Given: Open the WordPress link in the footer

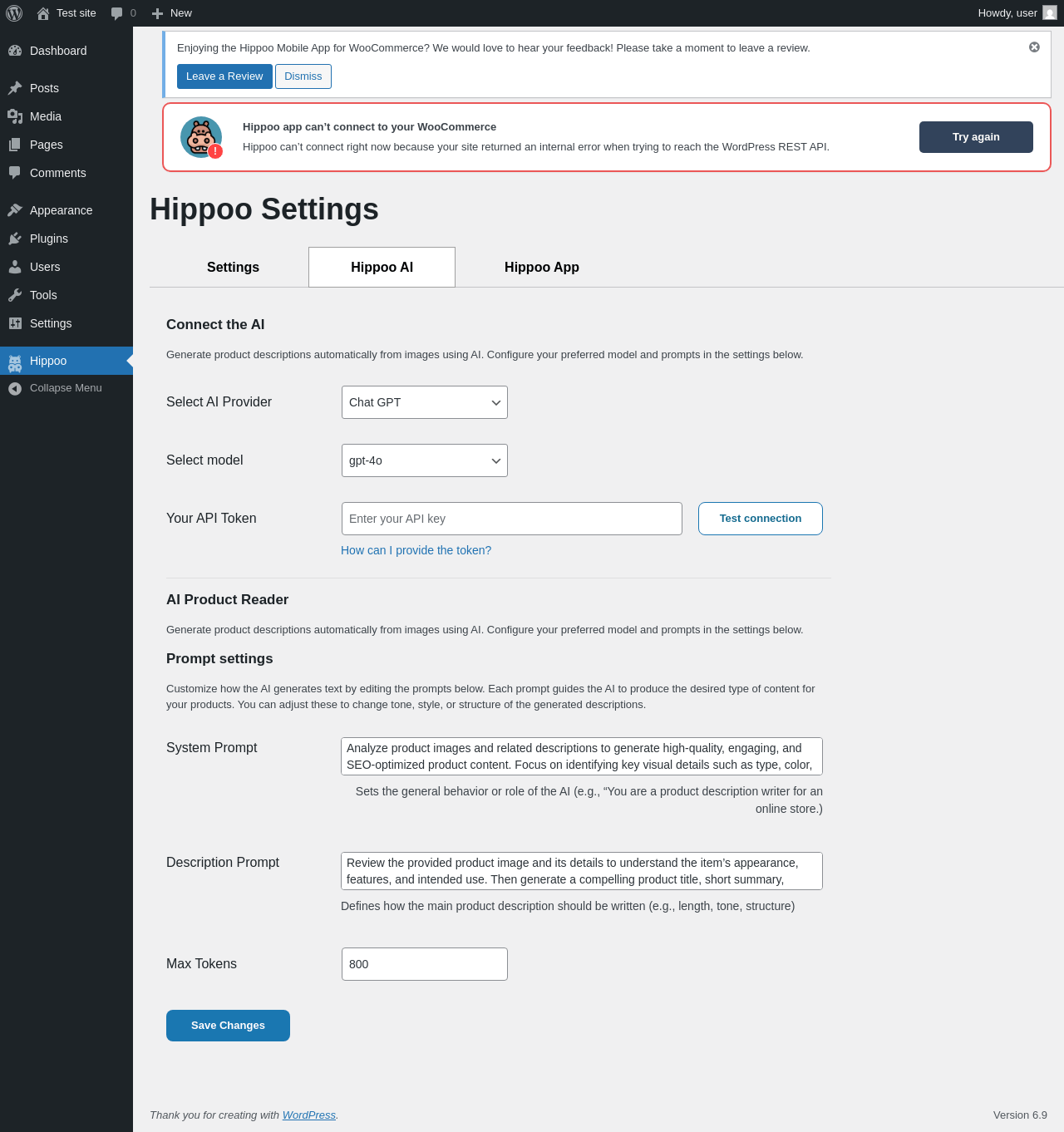Looking at the screenshot, I should pos(309,1115).
